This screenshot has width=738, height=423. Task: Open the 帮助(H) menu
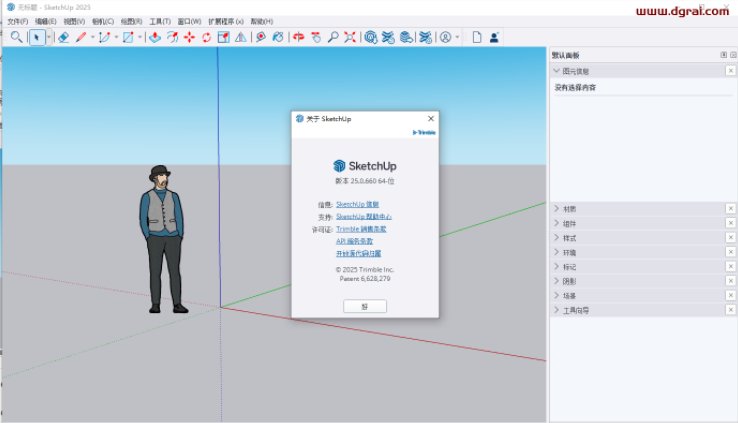[x=262, y=22]
